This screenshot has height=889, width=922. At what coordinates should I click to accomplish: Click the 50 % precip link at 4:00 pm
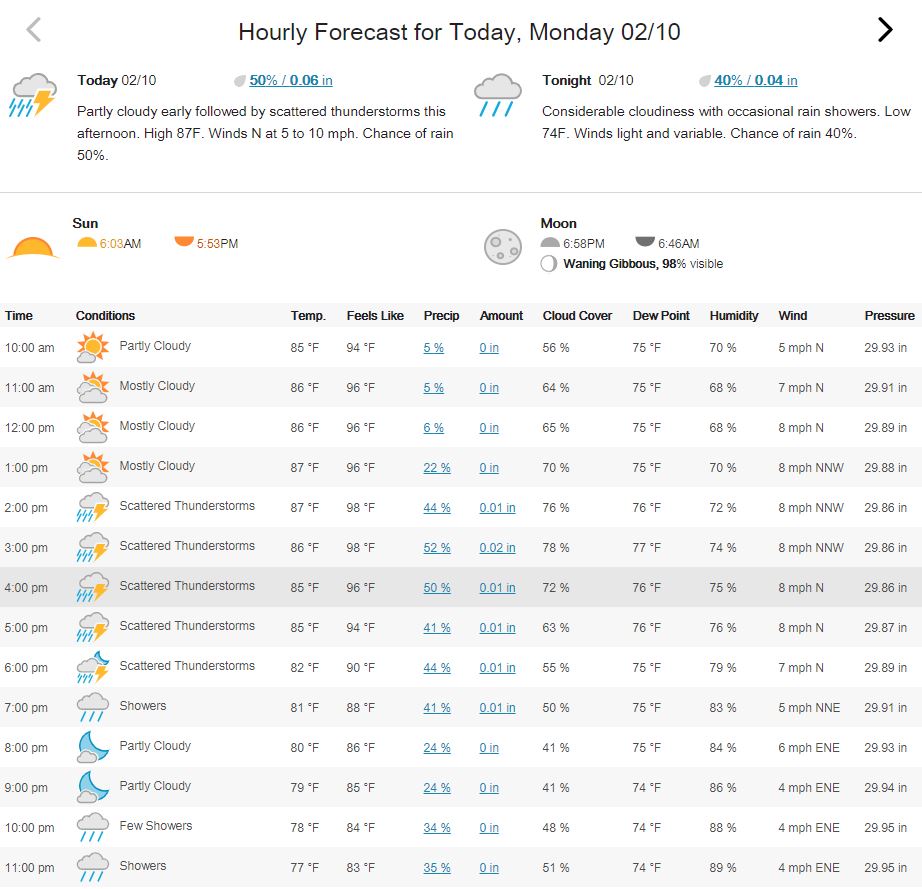pyautogui.click(x=437, y=587)
